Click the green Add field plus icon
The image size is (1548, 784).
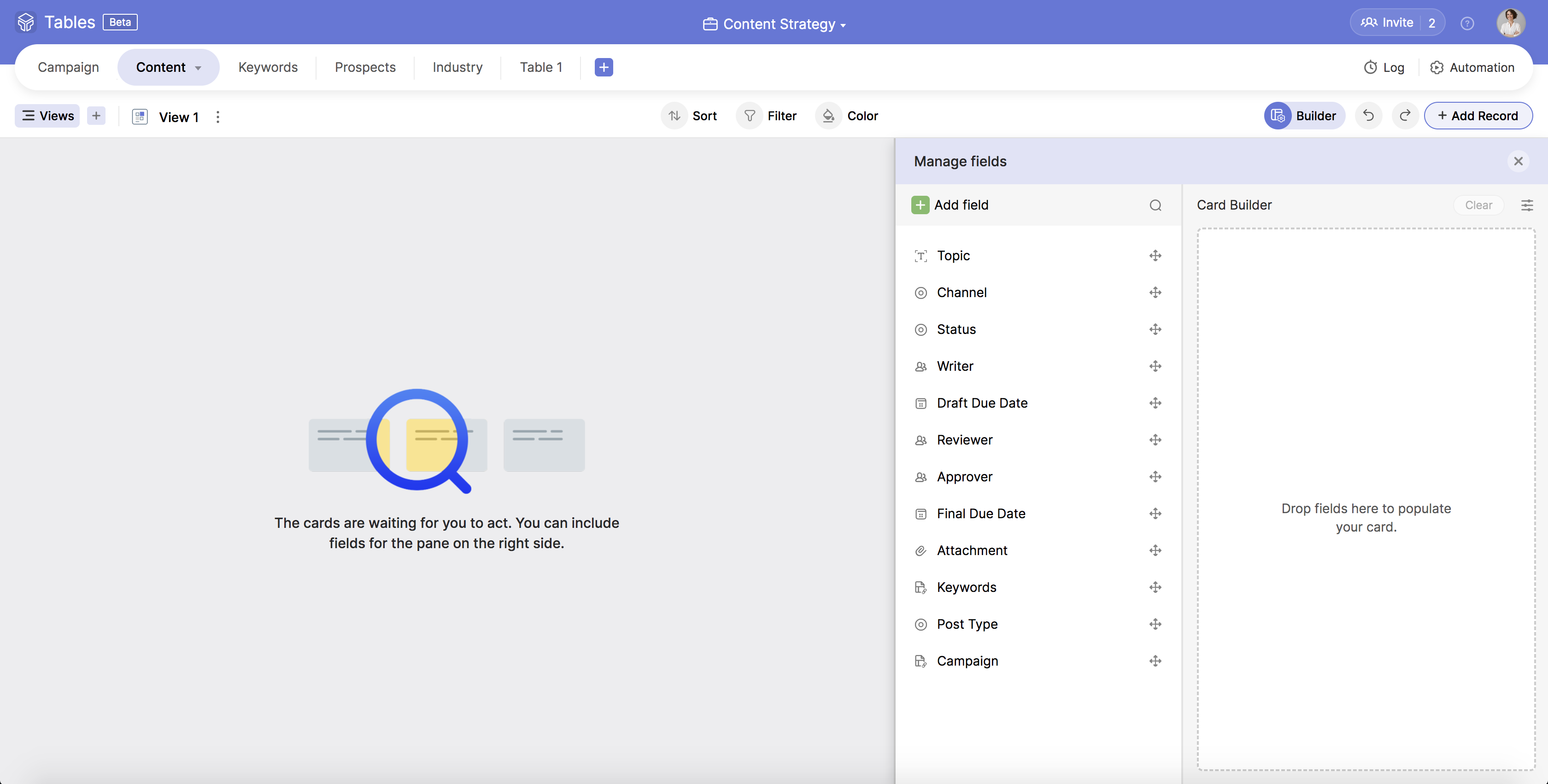pos(920,205)
